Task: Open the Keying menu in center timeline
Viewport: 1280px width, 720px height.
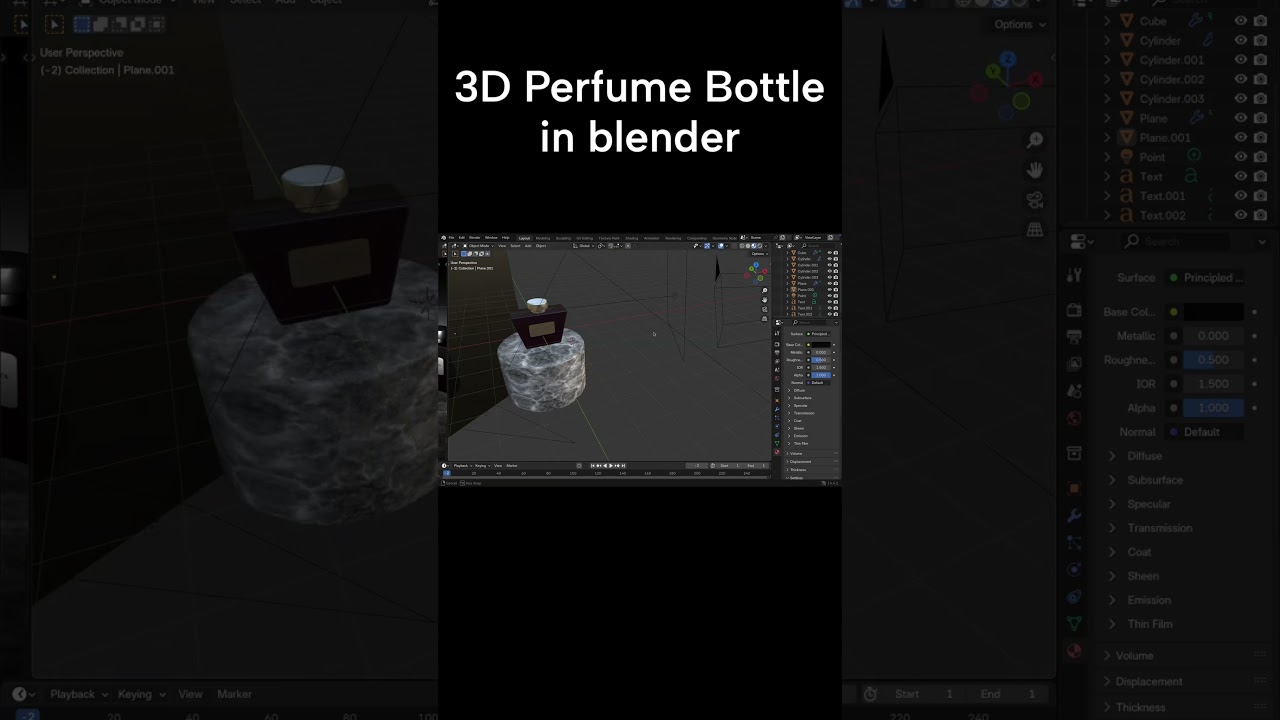Action: pos(482,466)
